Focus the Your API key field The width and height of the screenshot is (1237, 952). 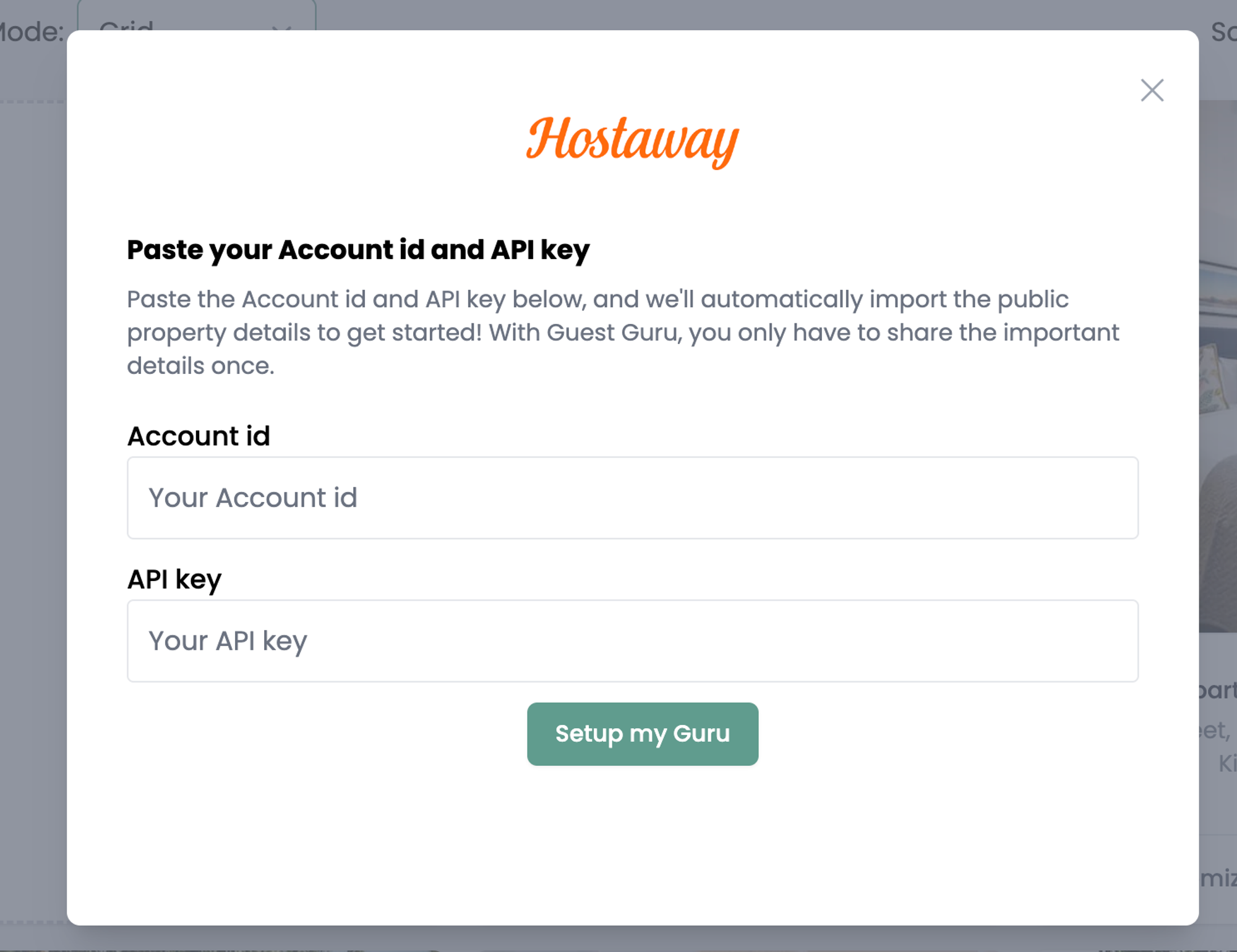point(632,640)
